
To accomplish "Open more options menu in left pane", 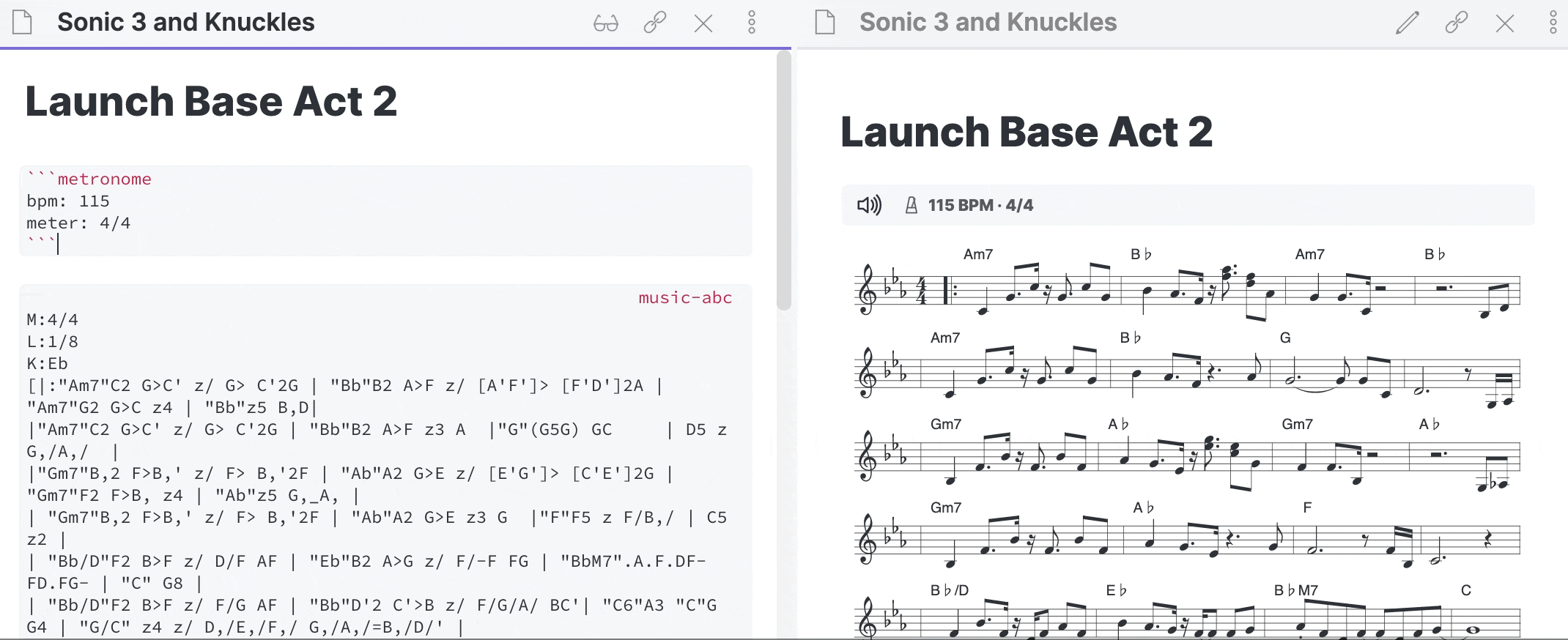I will click(752, 23).
